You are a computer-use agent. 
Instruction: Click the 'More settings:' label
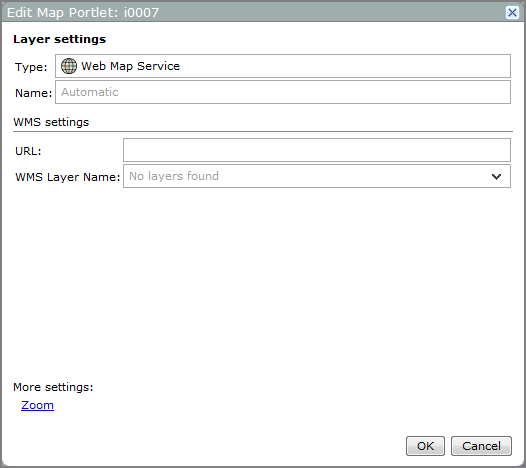tap(53, 387)
